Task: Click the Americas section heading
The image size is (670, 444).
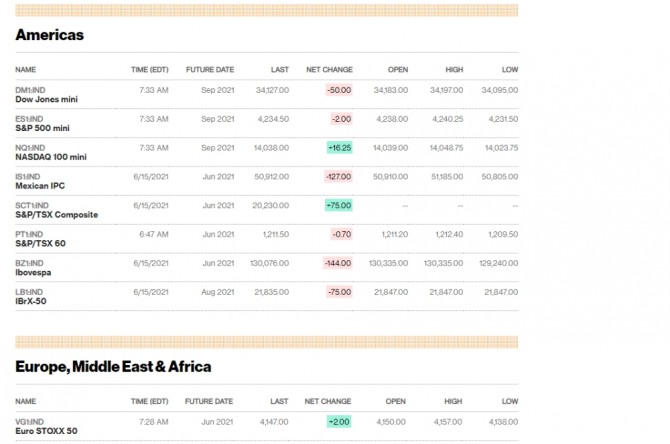Action: coord(49,35)
